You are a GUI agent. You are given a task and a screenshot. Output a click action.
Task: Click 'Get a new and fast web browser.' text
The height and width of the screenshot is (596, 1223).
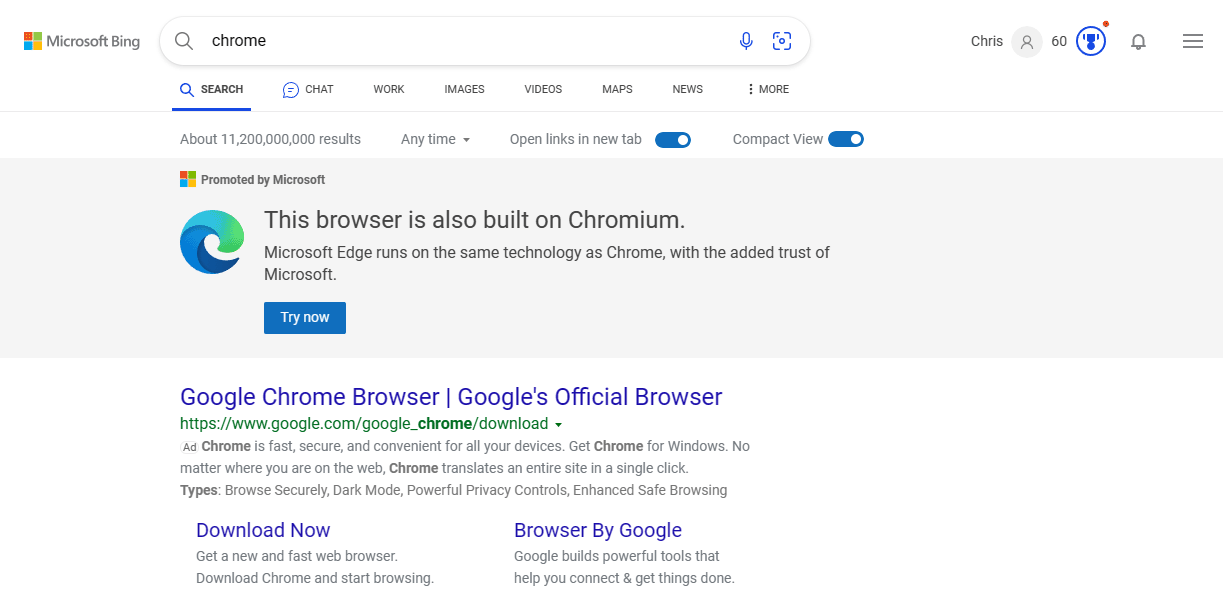[297, 556]
